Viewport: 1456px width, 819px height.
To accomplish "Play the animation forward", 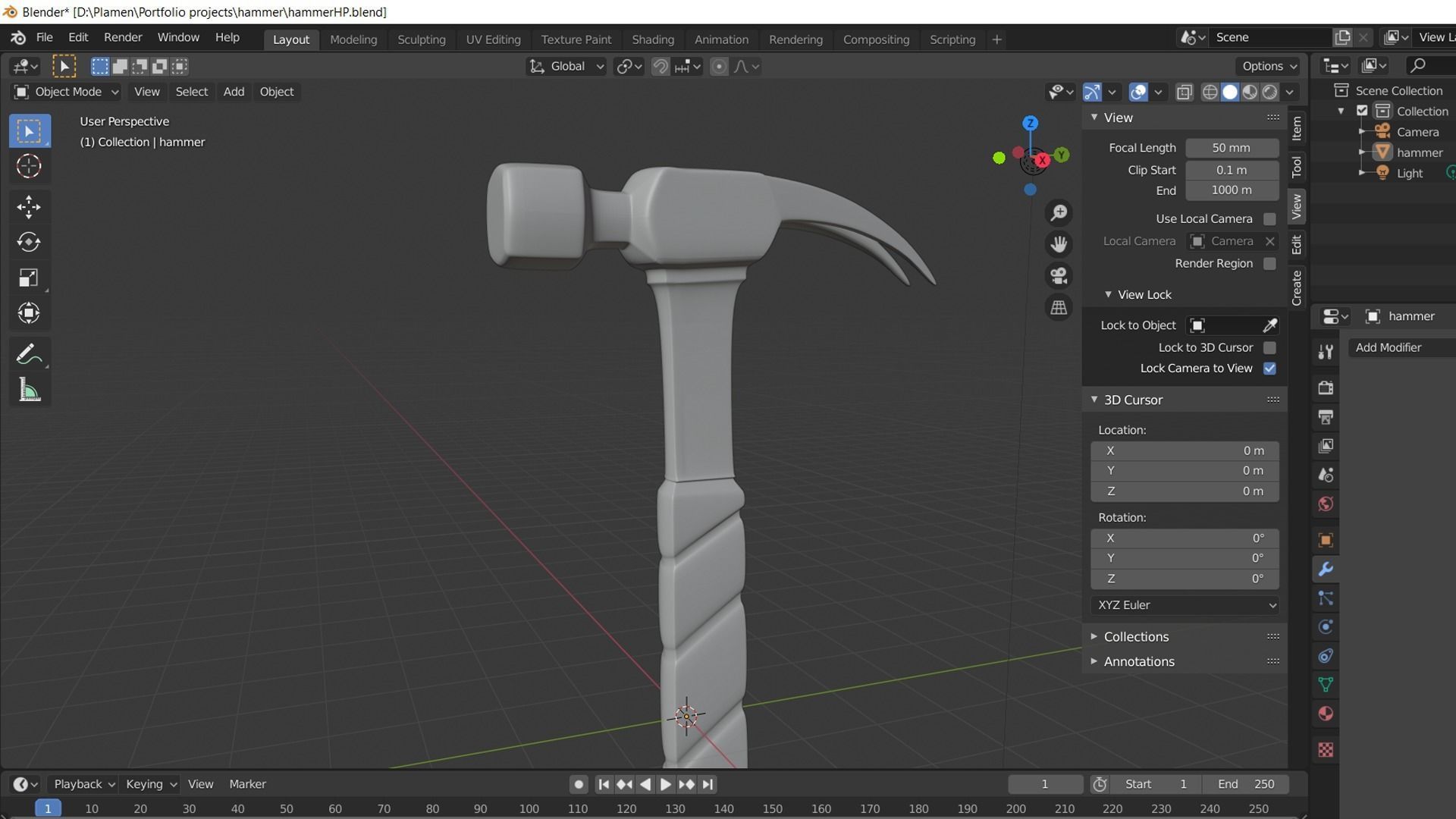I will pyautogui.click(x=665, y=784).
